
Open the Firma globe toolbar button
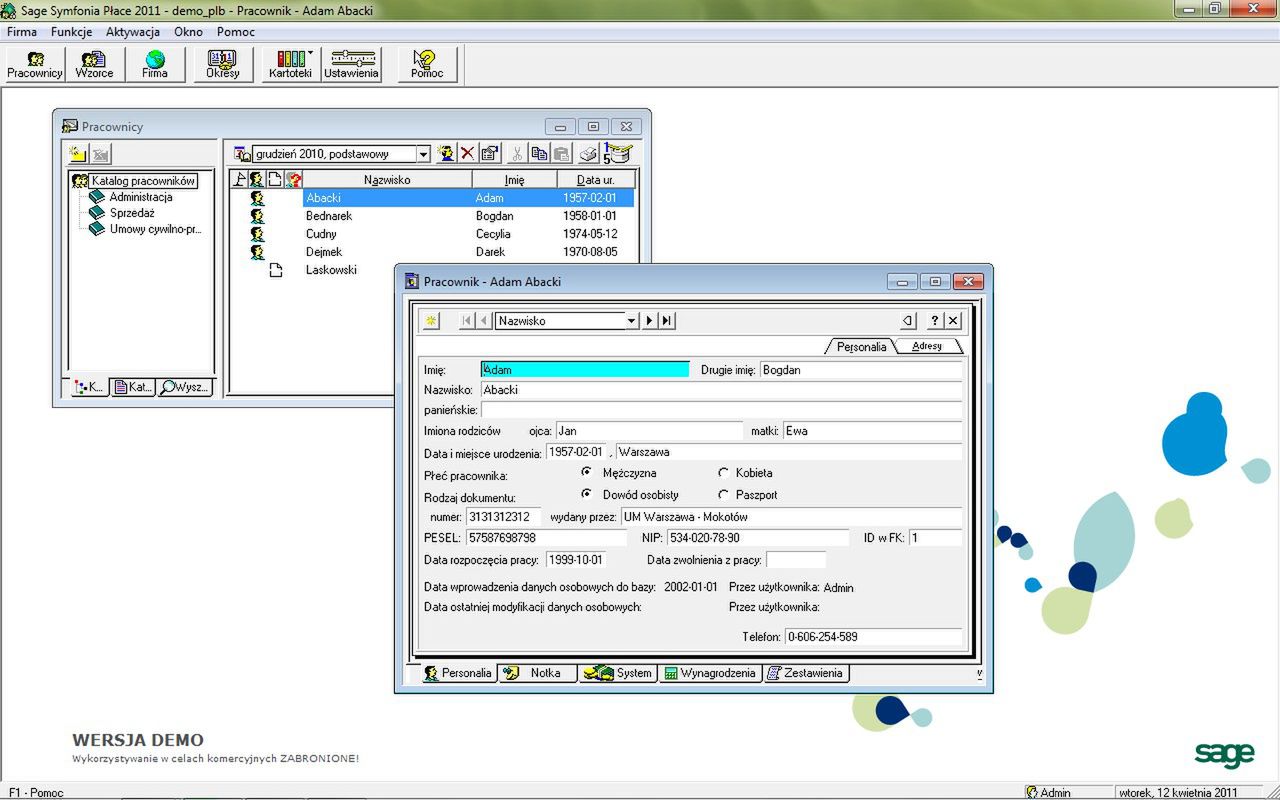pos(155,65)
